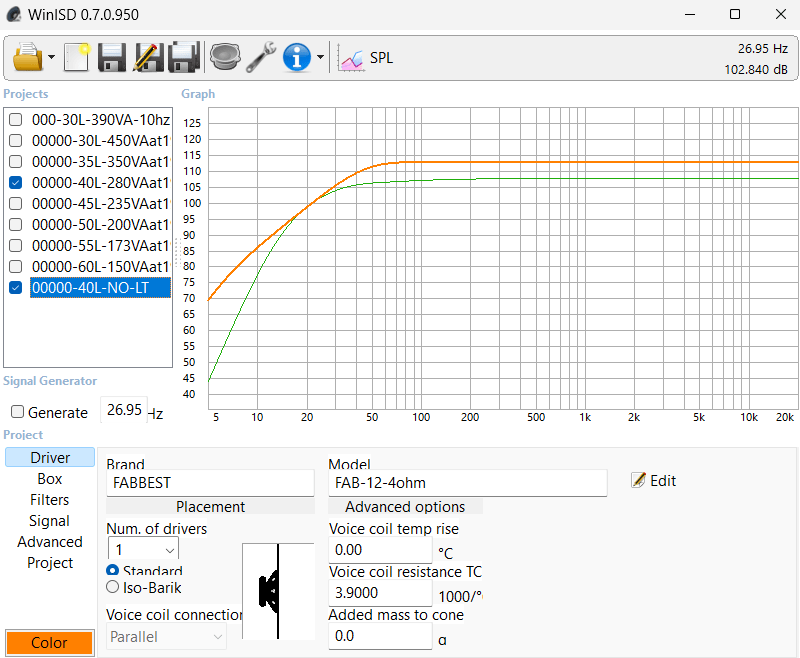Expand the info icon dropdown arrow
Image resolution: width=800 pixels, height=658 pixels.
coord(320,57)
